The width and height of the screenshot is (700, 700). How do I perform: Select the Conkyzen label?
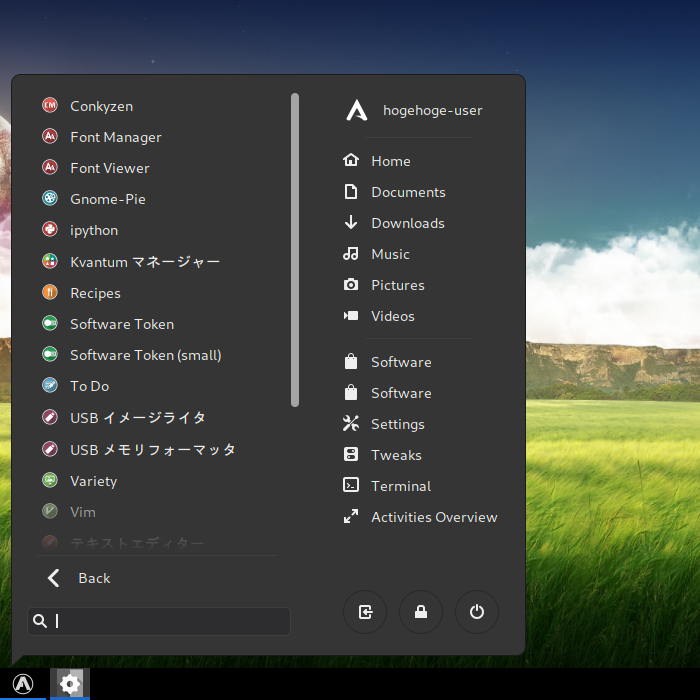tap(101, 106)
